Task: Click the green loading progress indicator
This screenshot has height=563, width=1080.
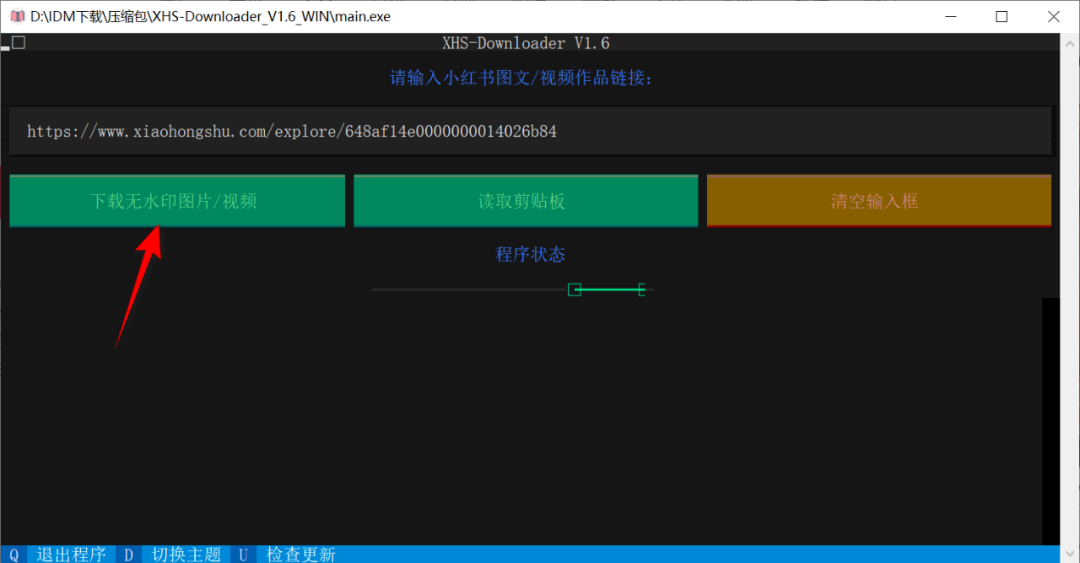Action: (x=607, y=289)
